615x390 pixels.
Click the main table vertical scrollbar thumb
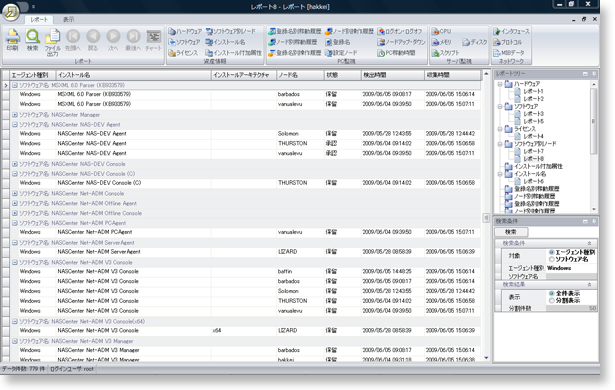pyautogui.click(x=486, y=218)
